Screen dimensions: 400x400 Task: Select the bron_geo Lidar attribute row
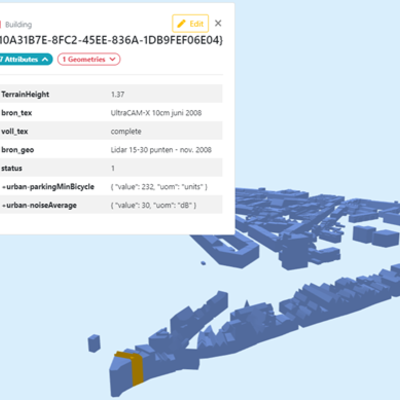pyautogui.click(x=111, y=150)
